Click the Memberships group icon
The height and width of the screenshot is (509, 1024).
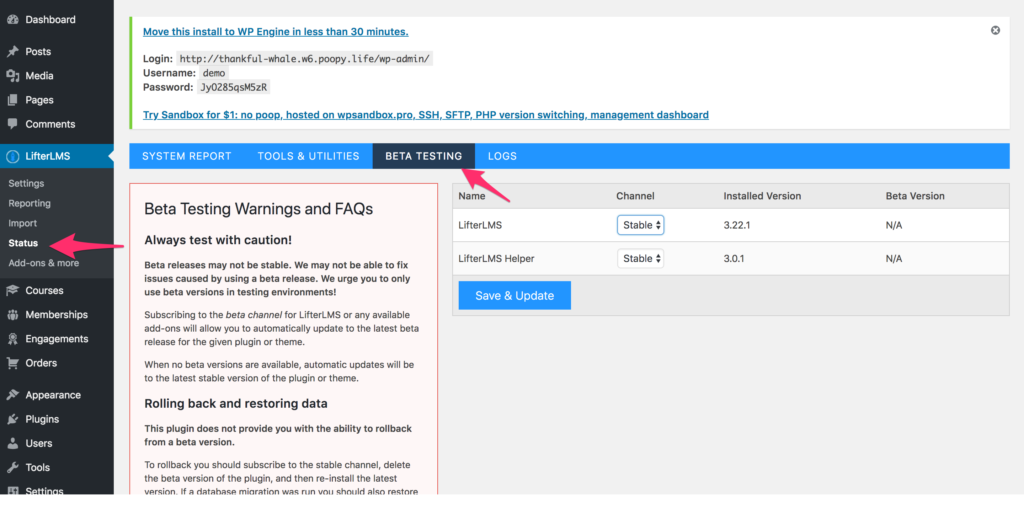coord(12,314)
